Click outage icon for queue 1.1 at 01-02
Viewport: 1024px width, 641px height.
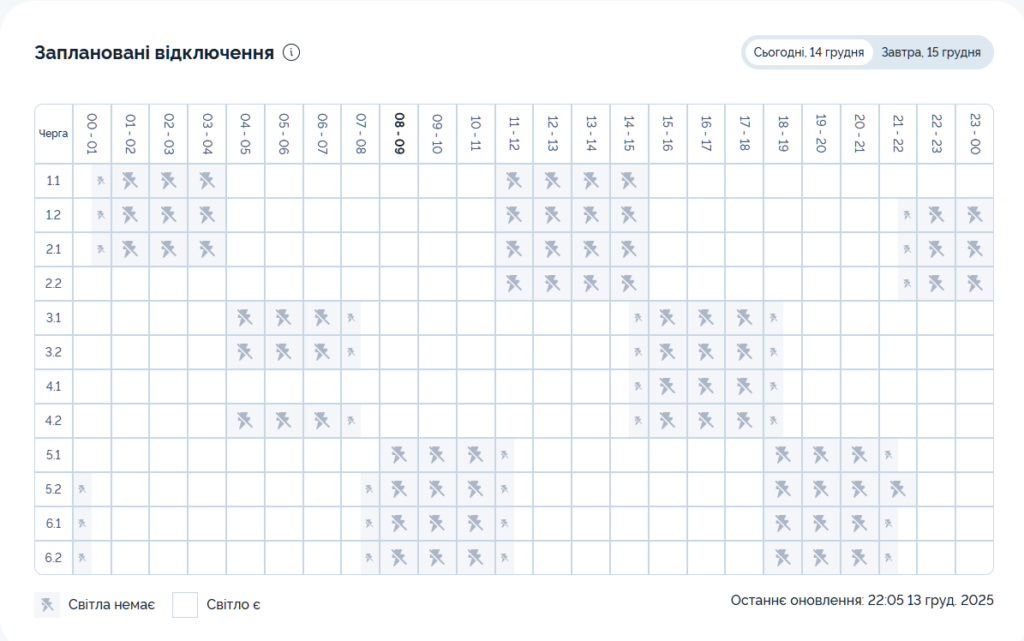click(130, 181)
